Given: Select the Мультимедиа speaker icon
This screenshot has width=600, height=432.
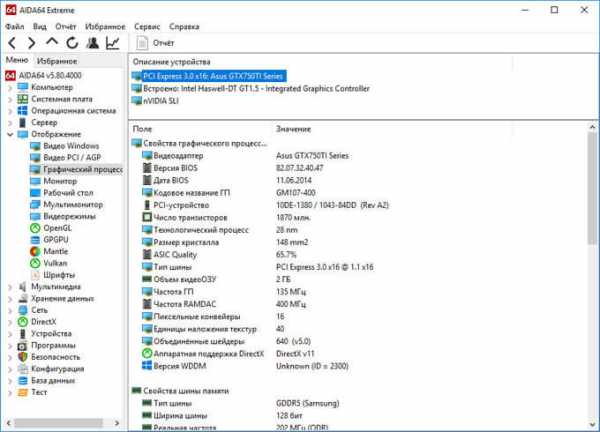Looking at the screenshot, I should 23,287.
